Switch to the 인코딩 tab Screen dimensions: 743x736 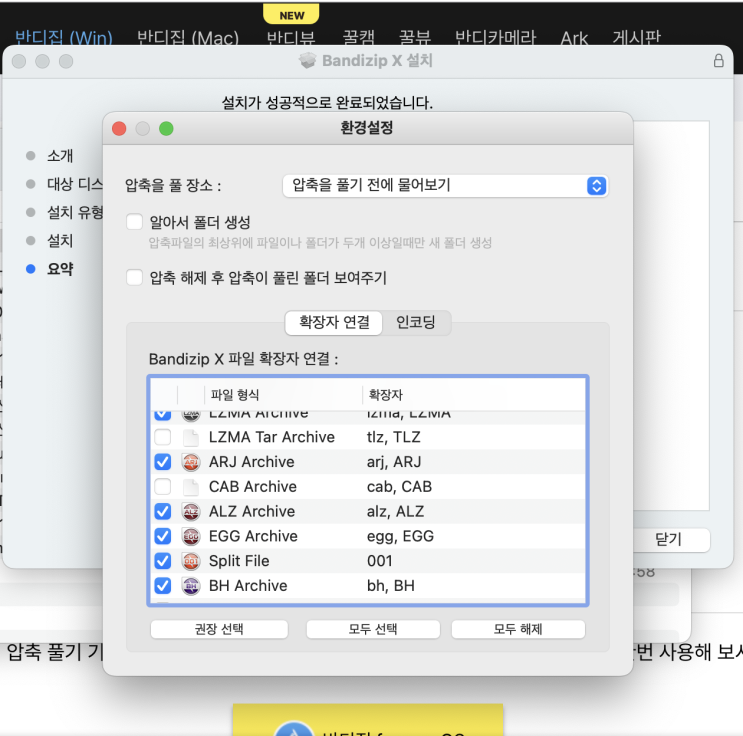[416, 323]
